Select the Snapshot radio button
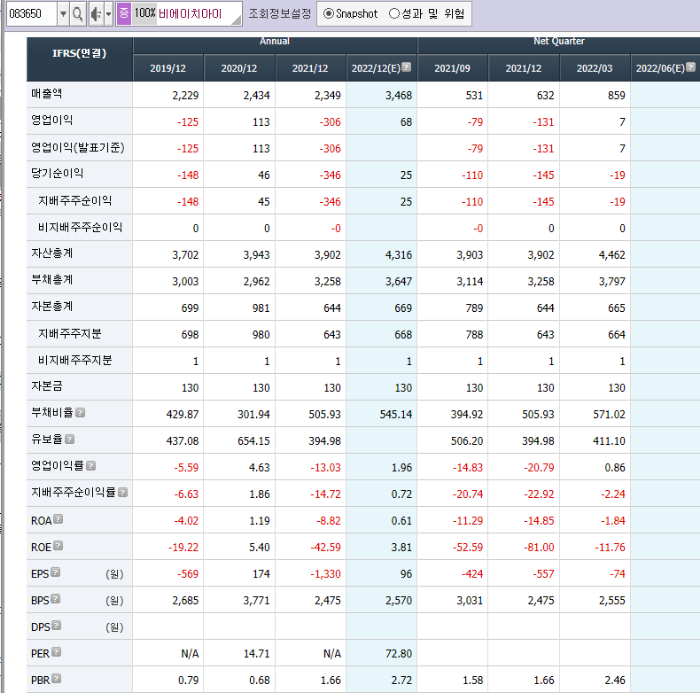This screenshot has height=693, width=700. point(329,14)
